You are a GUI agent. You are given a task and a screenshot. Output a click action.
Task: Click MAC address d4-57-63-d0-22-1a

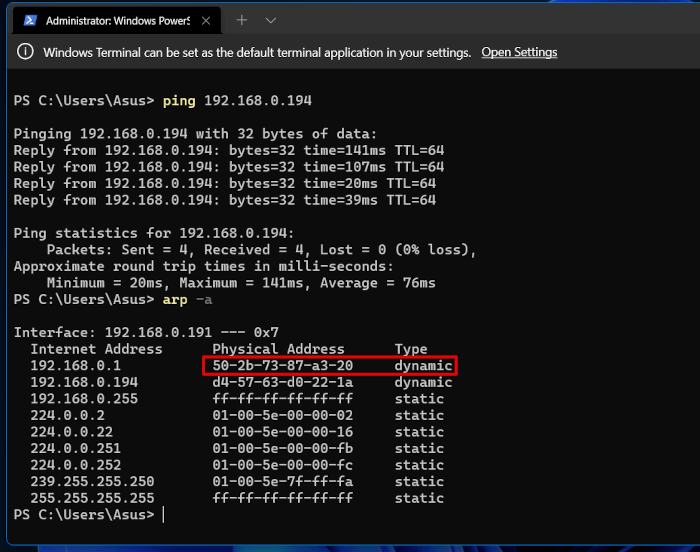283,382
